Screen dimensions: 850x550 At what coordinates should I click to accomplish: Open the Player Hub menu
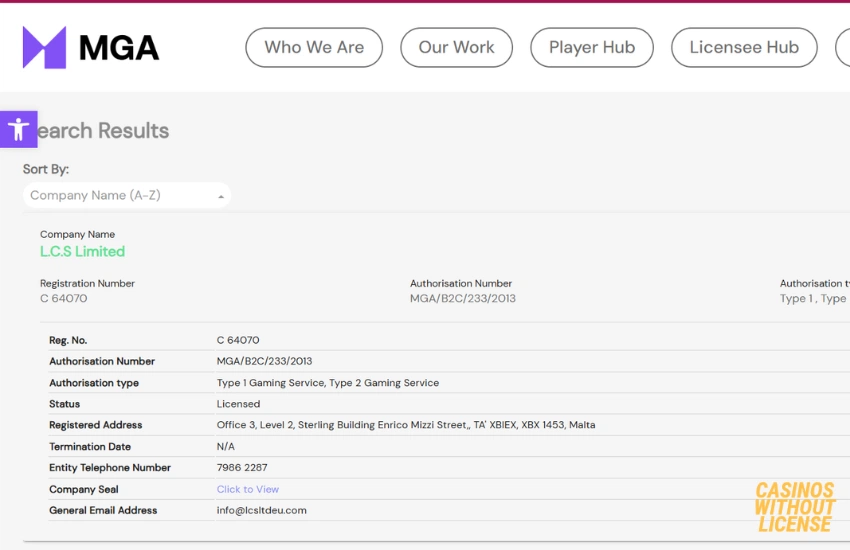[x=592, y=48]
